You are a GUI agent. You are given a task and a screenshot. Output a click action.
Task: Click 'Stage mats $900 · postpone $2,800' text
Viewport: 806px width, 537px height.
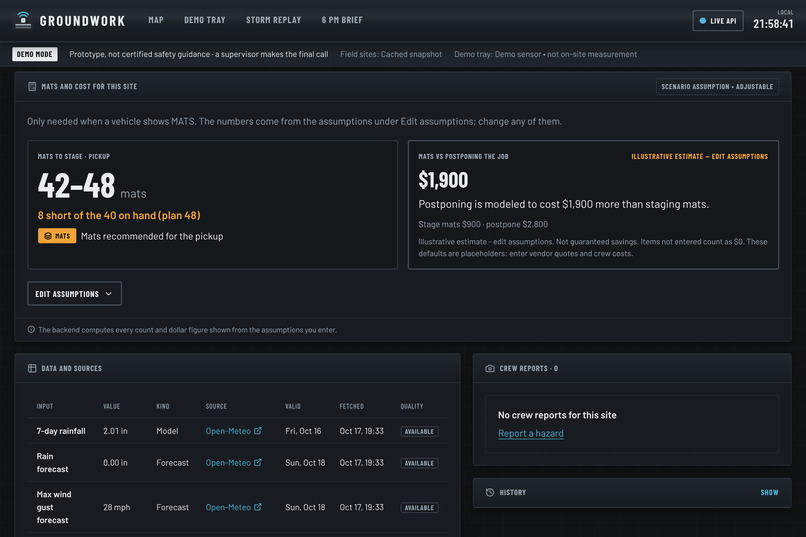[x=483, y=224]
